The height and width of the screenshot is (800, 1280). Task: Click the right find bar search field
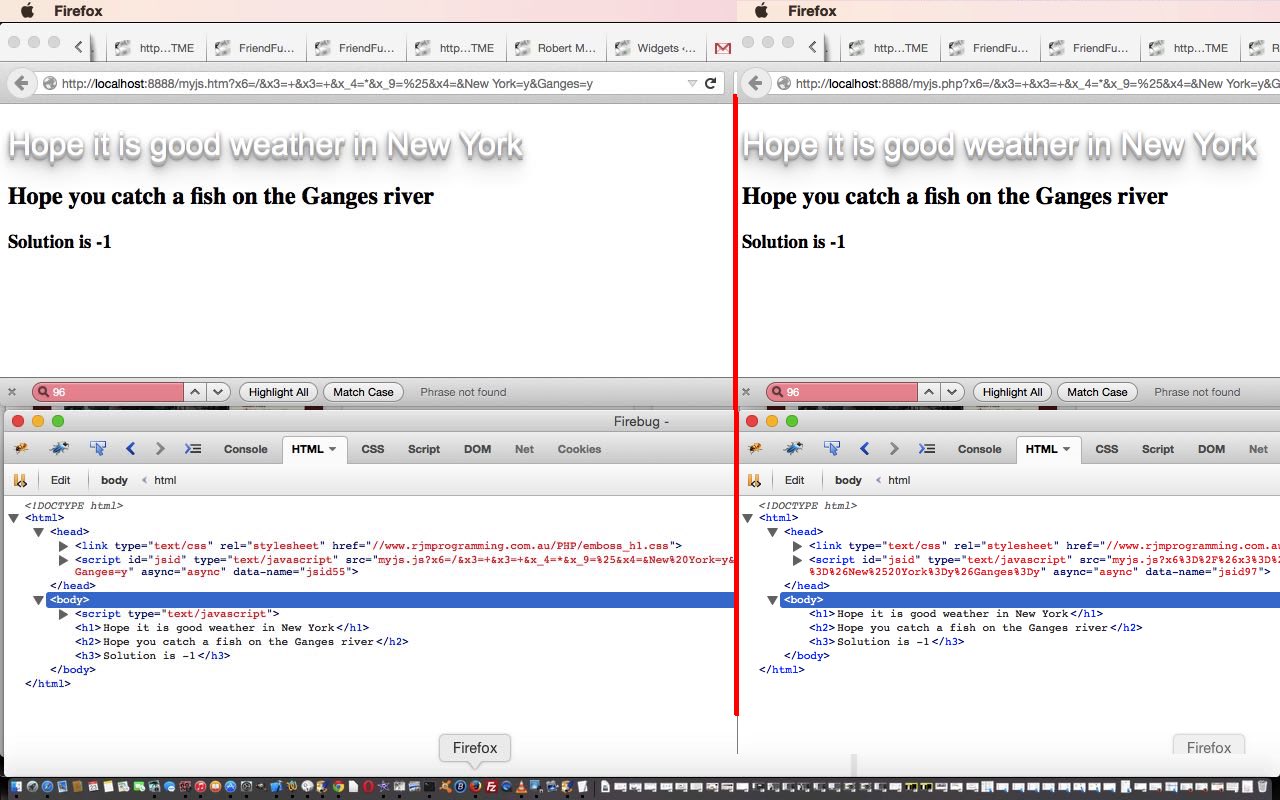click(842, 392)
